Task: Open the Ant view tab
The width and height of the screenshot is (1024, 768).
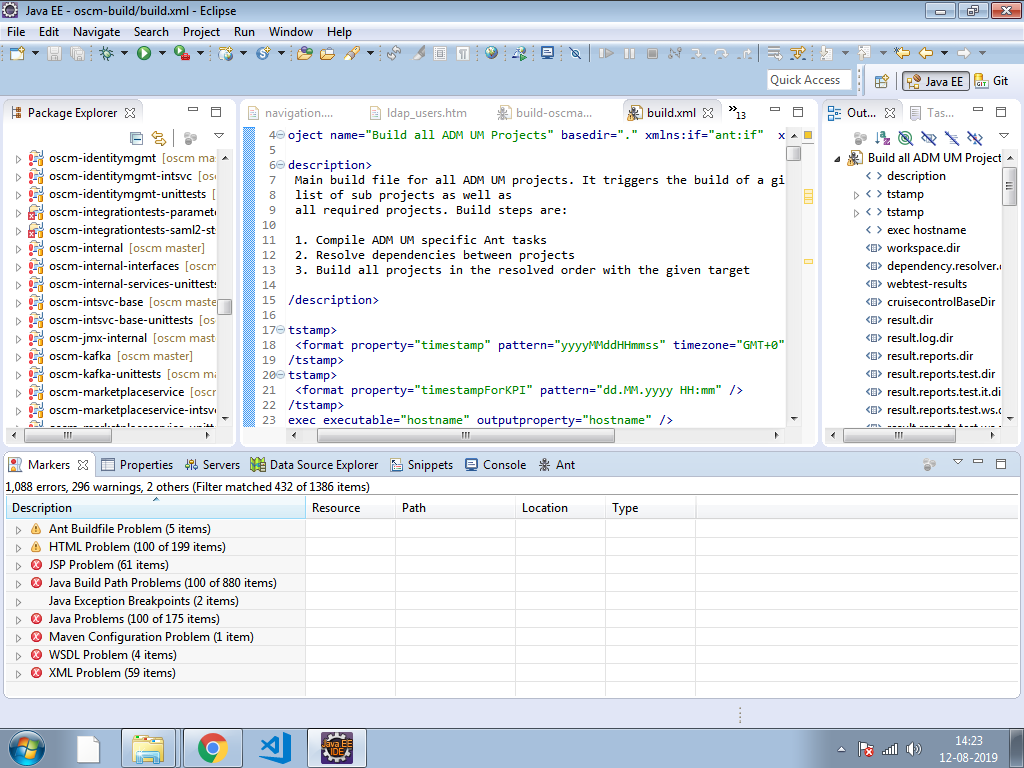Action: tap(556, 465)
